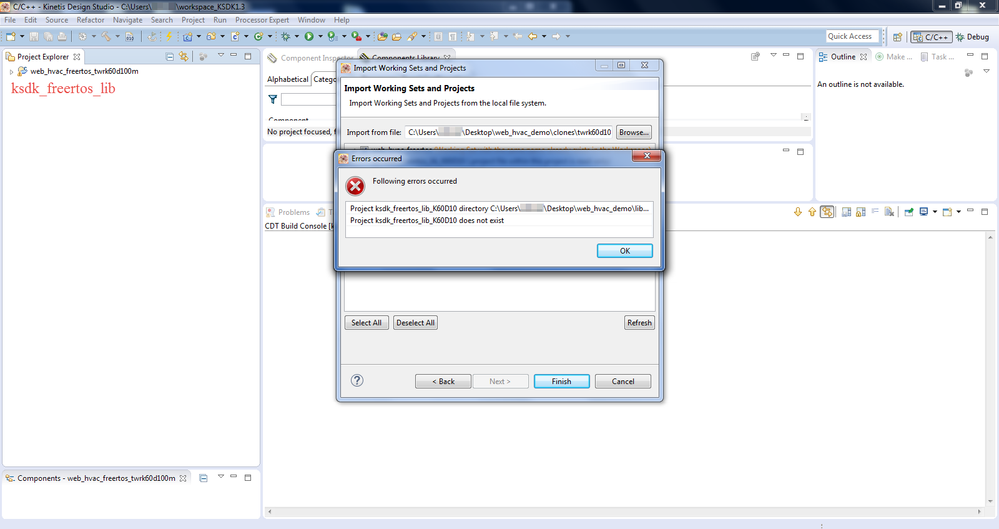Open the Debug dropdown arrow
Screen dimensions: 999x529
click(x=296, y=37)
